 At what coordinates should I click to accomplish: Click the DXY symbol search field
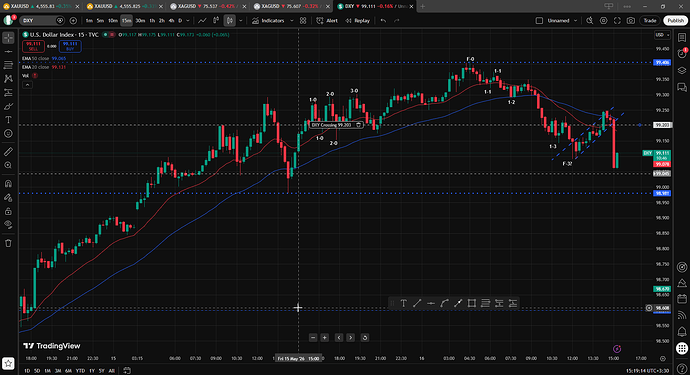(x=42, y=21)
